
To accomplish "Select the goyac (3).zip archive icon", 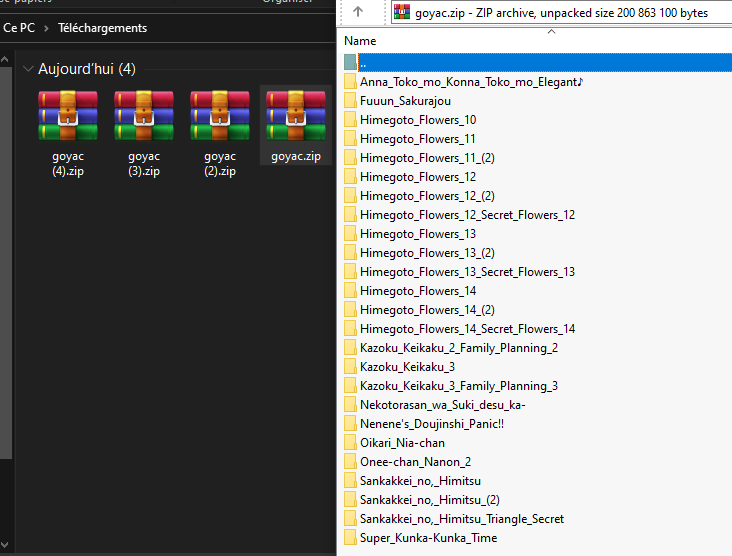I will (144, 115).
